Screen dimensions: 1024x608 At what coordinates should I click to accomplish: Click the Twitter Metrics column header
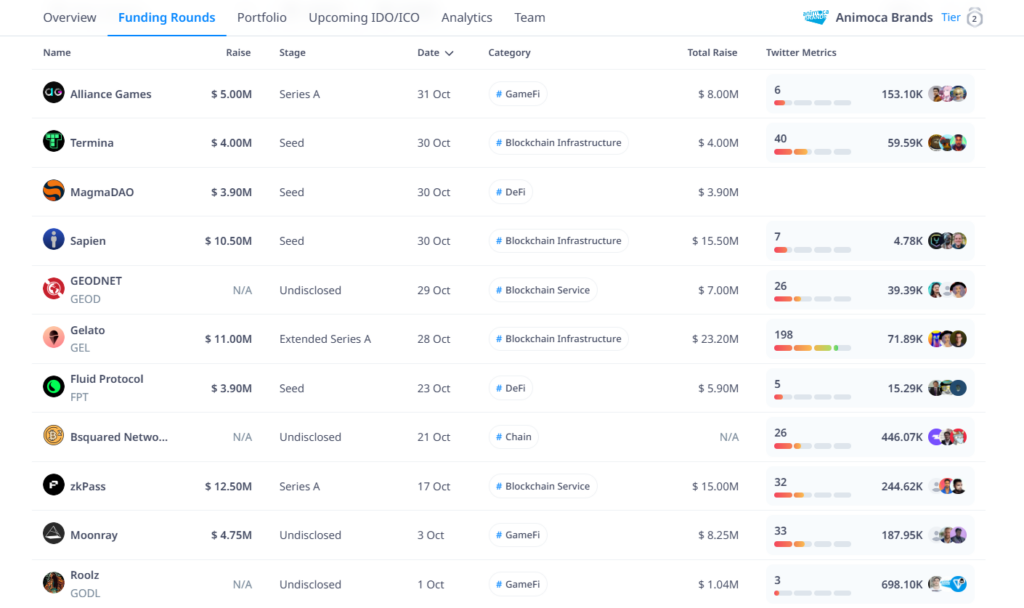(x=801, y=52)
